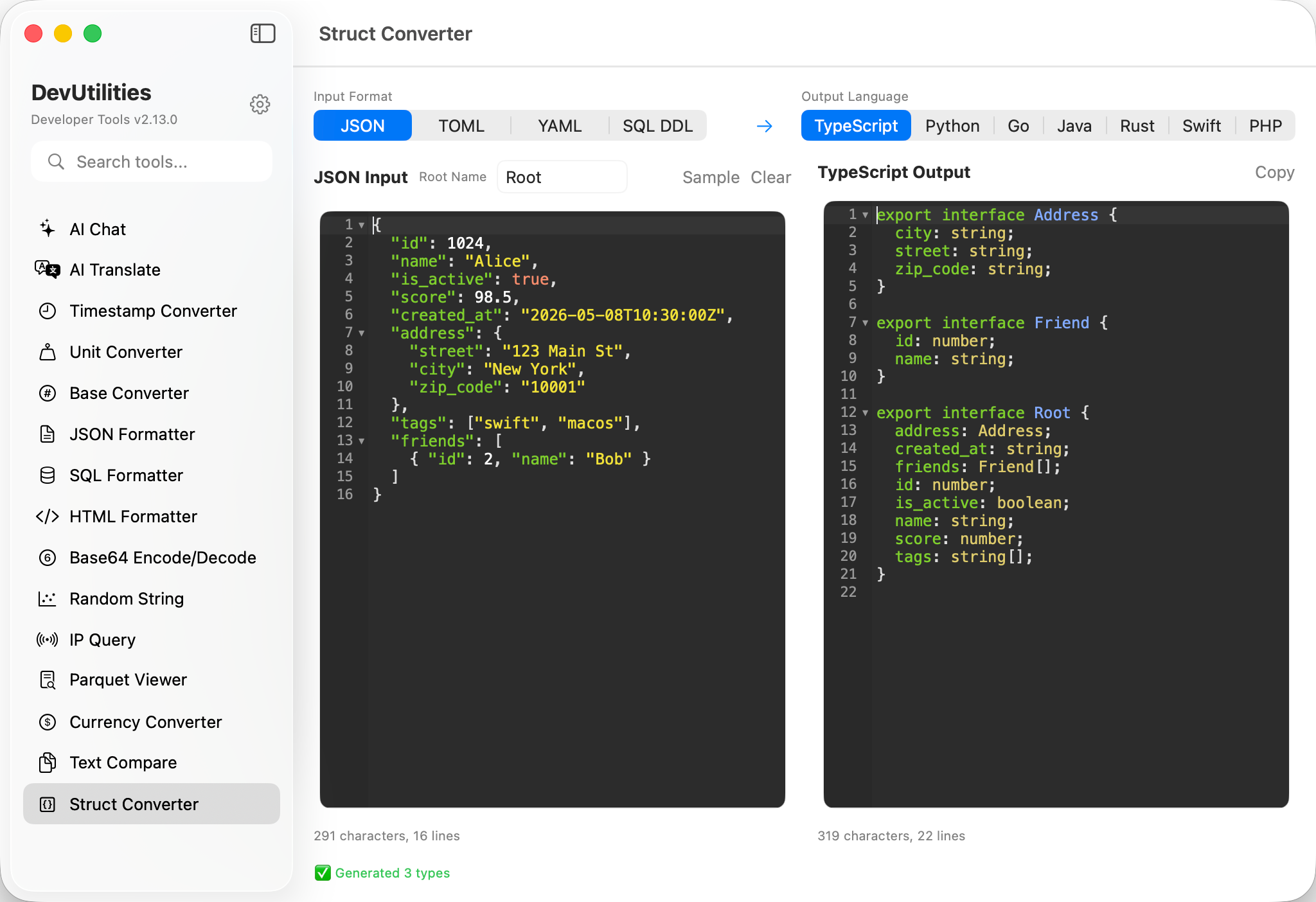Click the blue conversion arrow icon

[x=765, y=126]
